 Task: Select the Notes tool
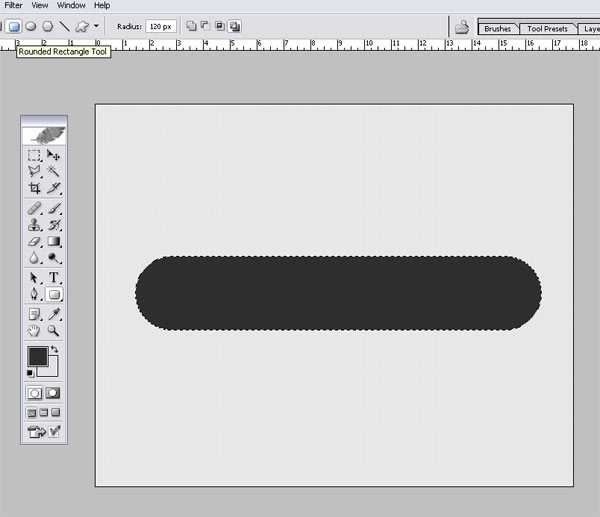pos(34,315)
